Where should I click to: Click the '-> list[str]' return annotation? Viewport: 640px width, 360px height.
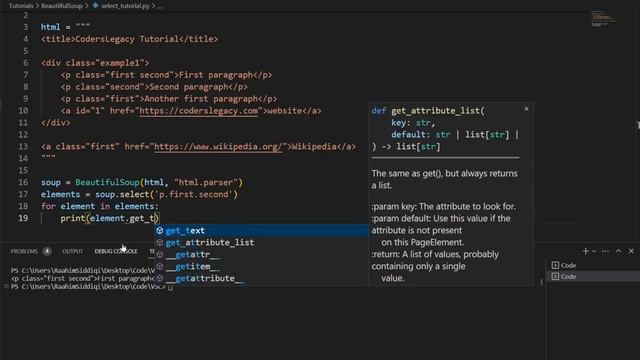(411, 147)
